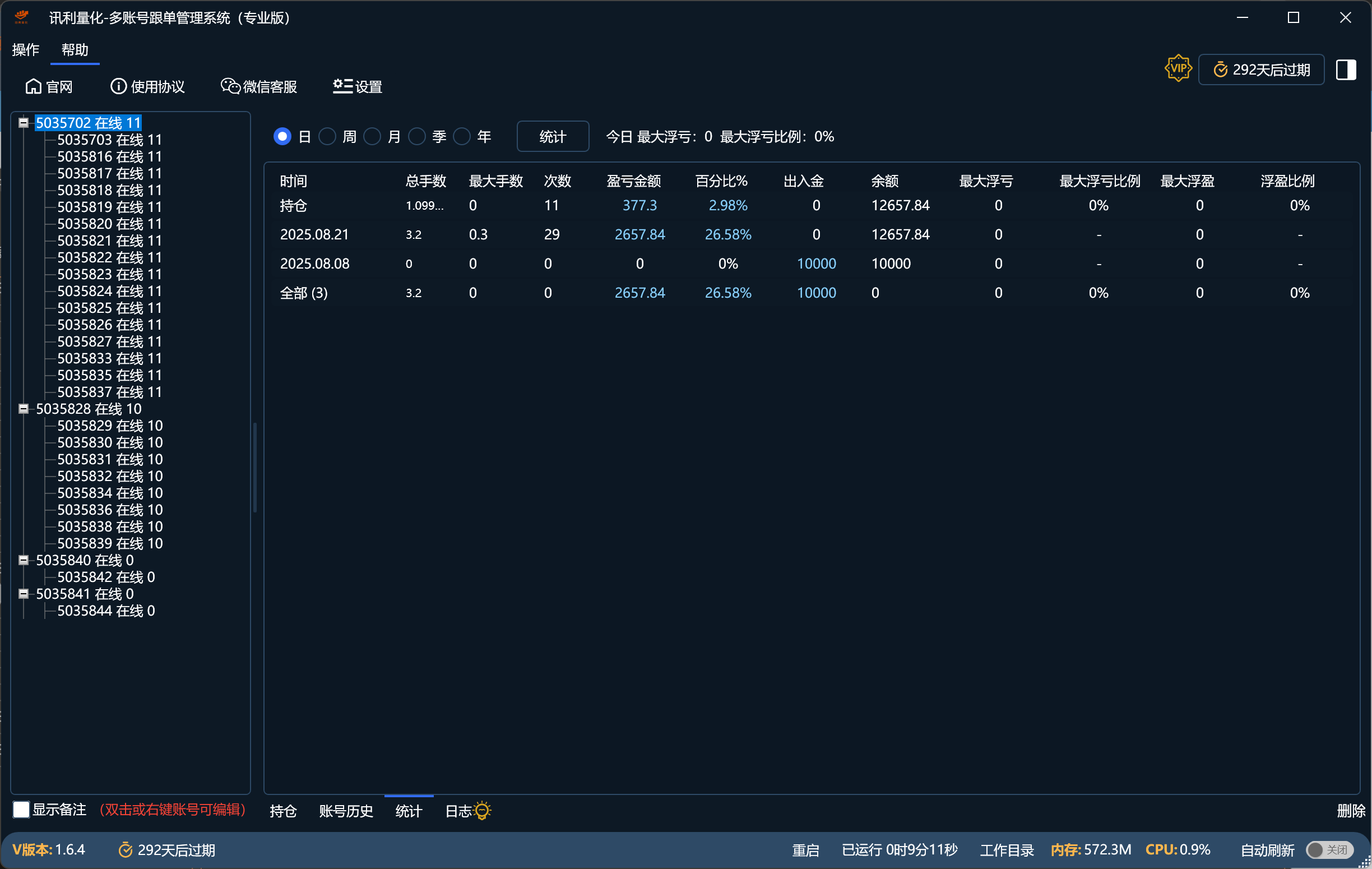The width and height of the screenshot is (1372, 869).
Task: Select account 5035844 in the tree
Action: (105, 611)
